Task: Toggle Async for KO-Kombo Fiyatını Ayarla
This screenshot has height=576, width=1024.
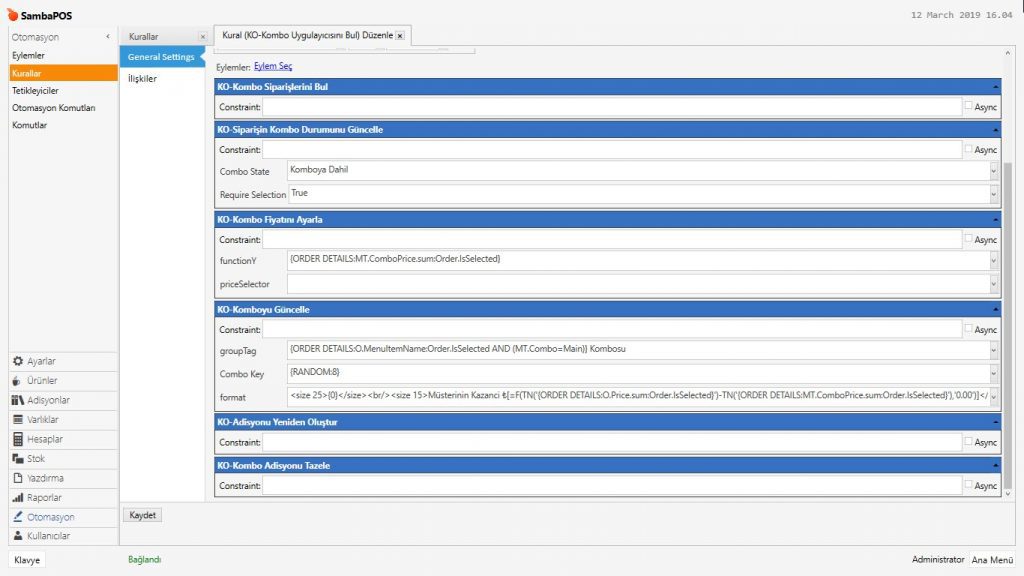Action: [968, 239]
